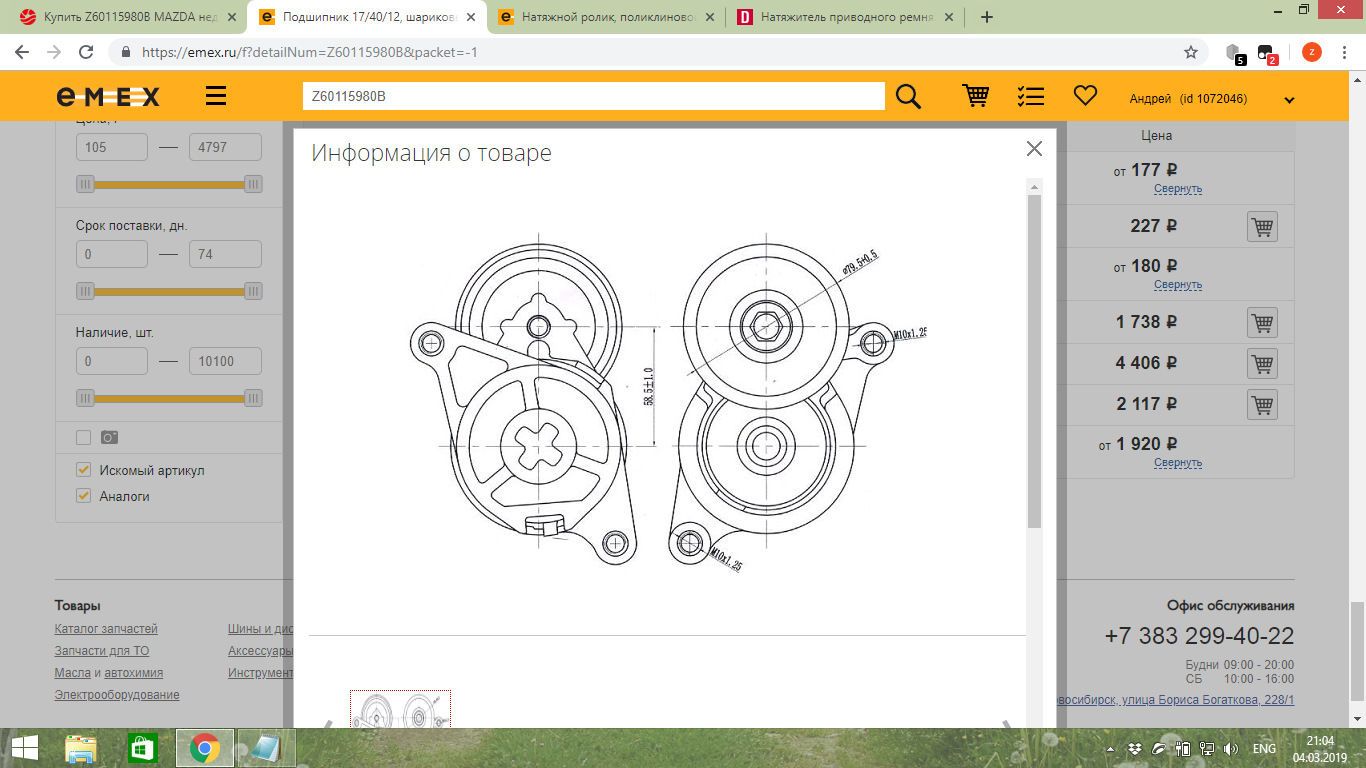Open автохимия link in footer
Image resolution: width=1366 pixels, height=768 pixels.
pyautogui.click(x=134, y=673)
